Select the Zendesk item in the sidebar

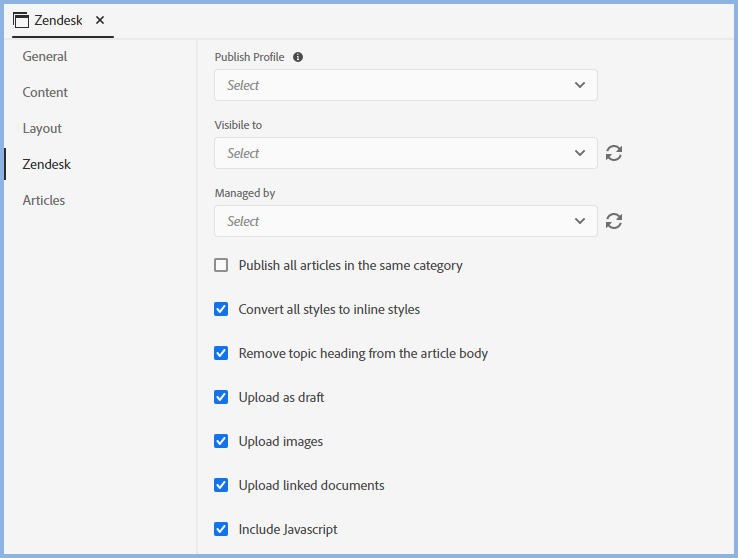[x=47, y=165]
